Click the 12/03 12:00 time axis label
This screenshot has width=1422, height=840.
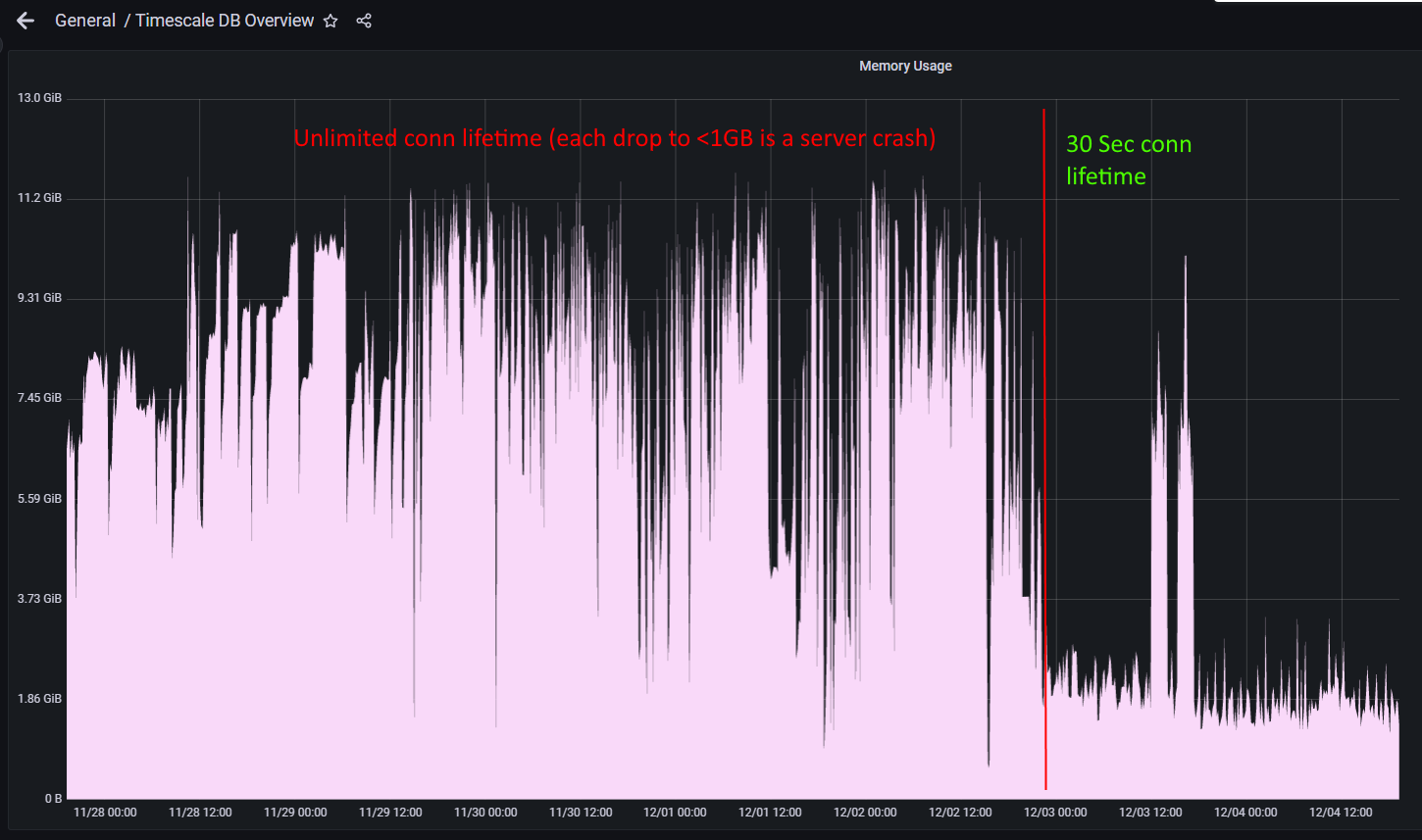pyautogui.click(x=1150, y=813)
